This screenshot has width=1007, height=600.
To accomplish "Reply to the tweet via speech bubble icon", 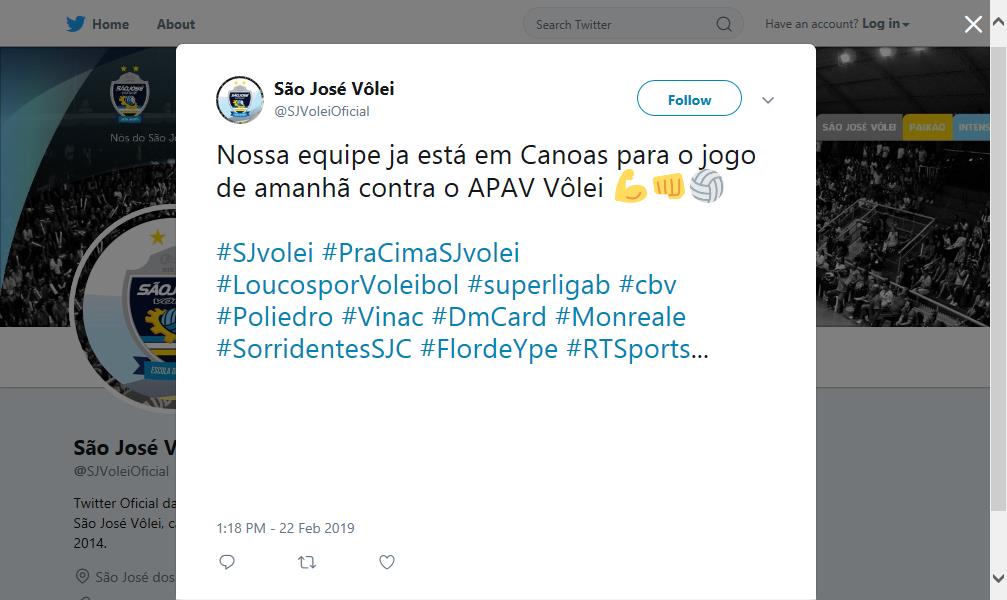I will coord(227,562).
